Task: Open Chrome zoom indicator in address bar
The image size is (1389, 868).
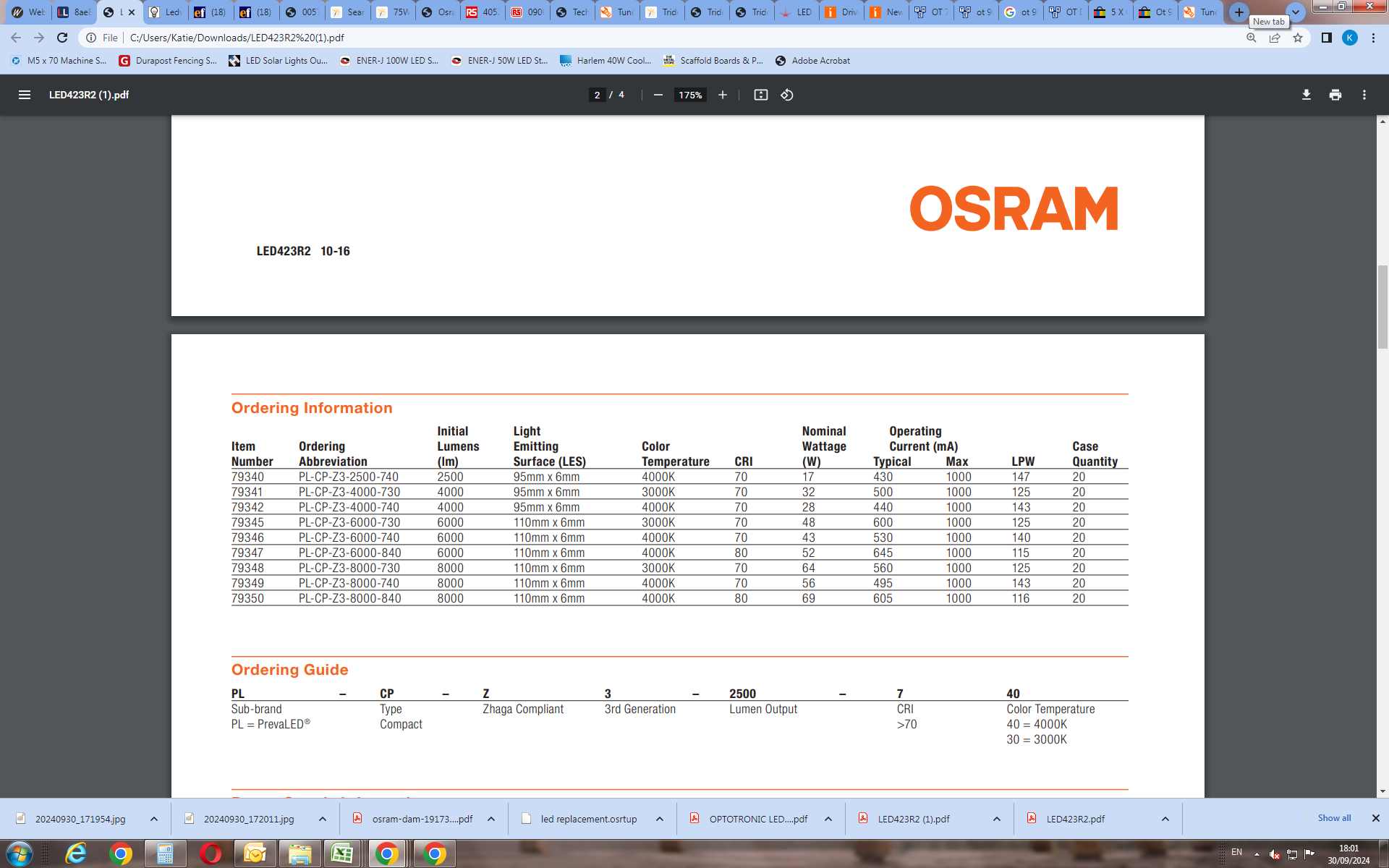Action: click(1251, 38)
